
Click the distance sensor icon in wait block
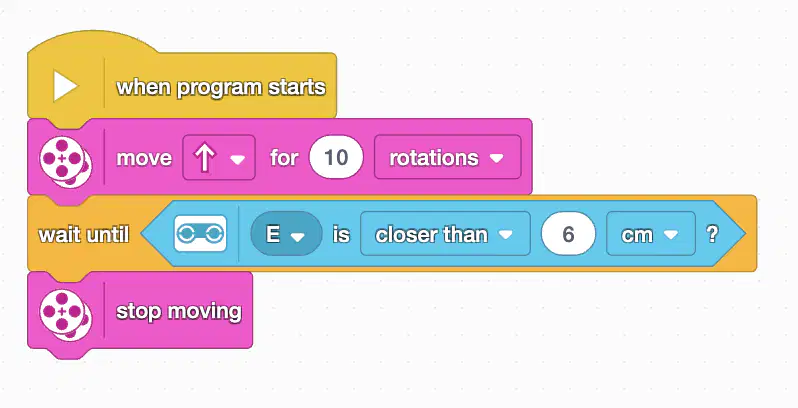tap(200, 234)
